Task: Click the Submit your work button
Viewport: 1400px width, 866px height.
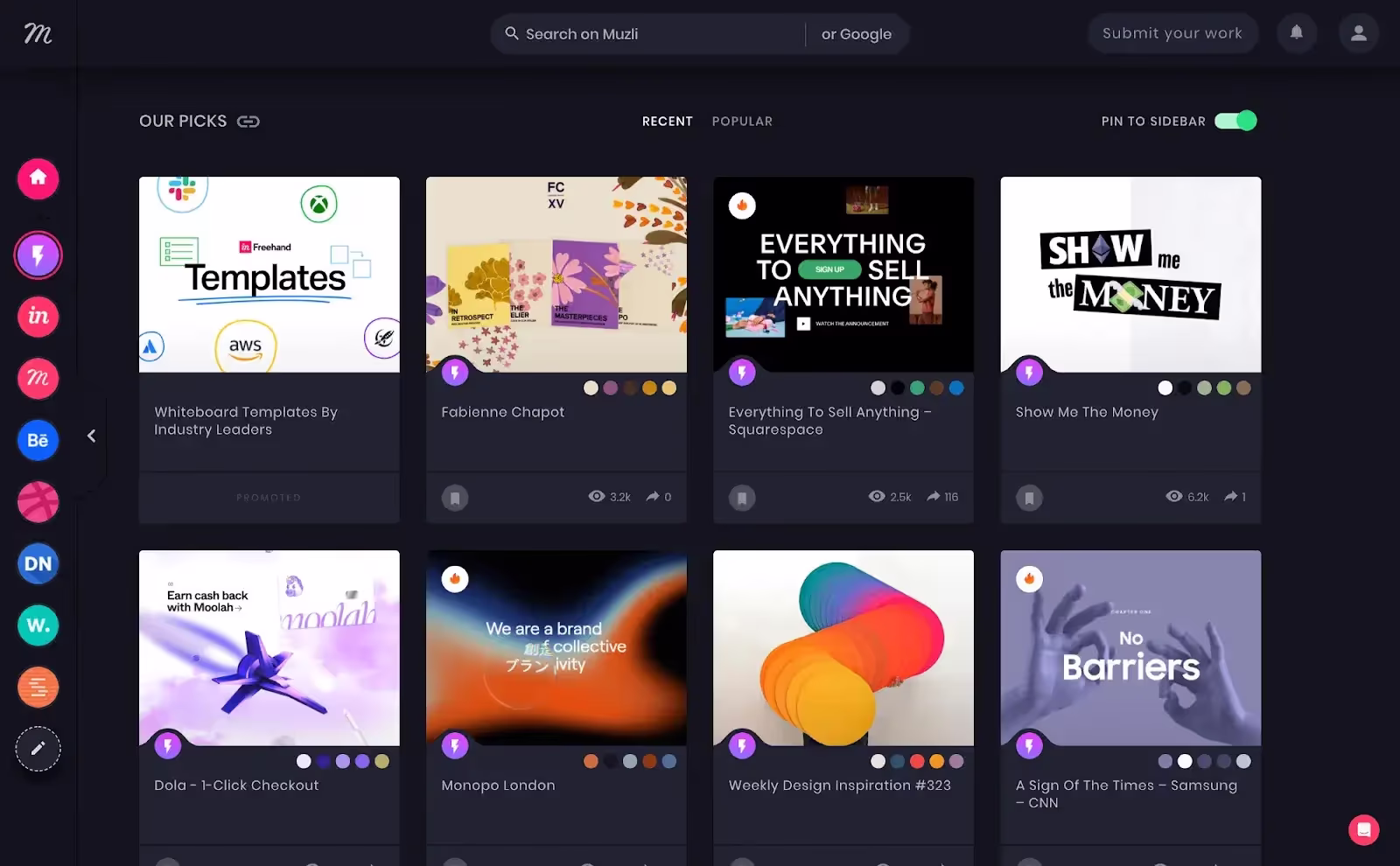Action: (1172, 33)
